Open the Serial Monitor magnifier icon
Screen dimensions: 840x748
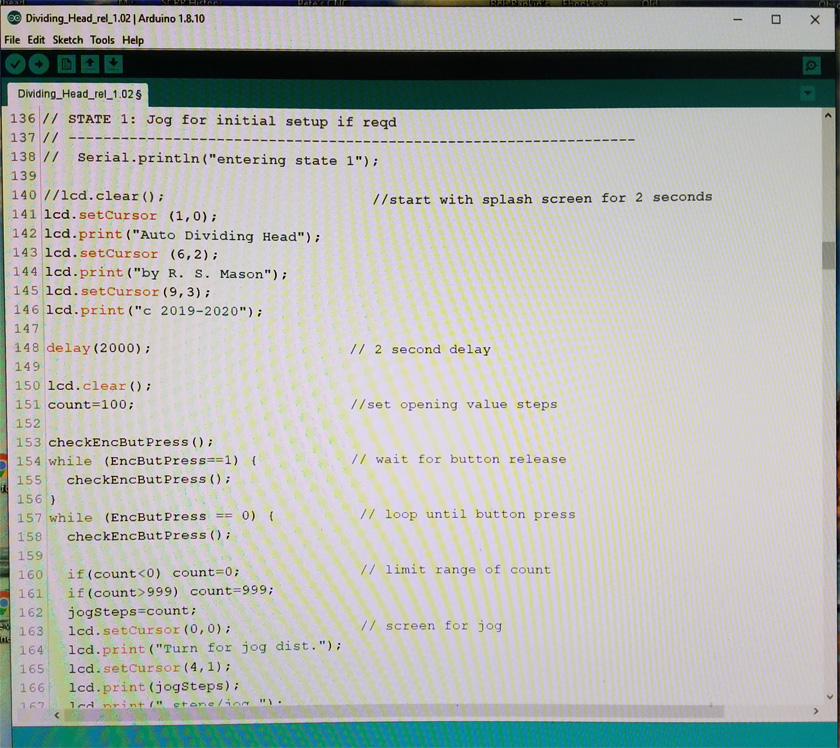tap(811, 65)
